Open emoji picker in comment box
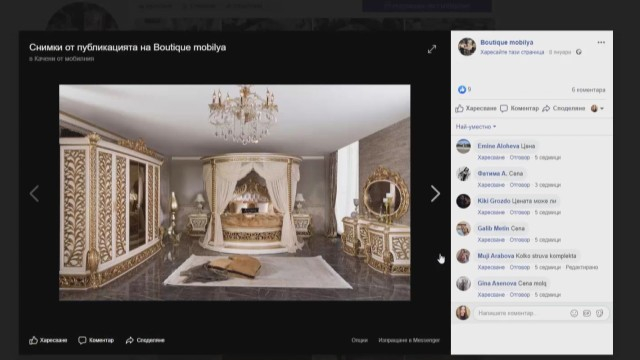The image size is (640, 360). click(x=574, y=313)
